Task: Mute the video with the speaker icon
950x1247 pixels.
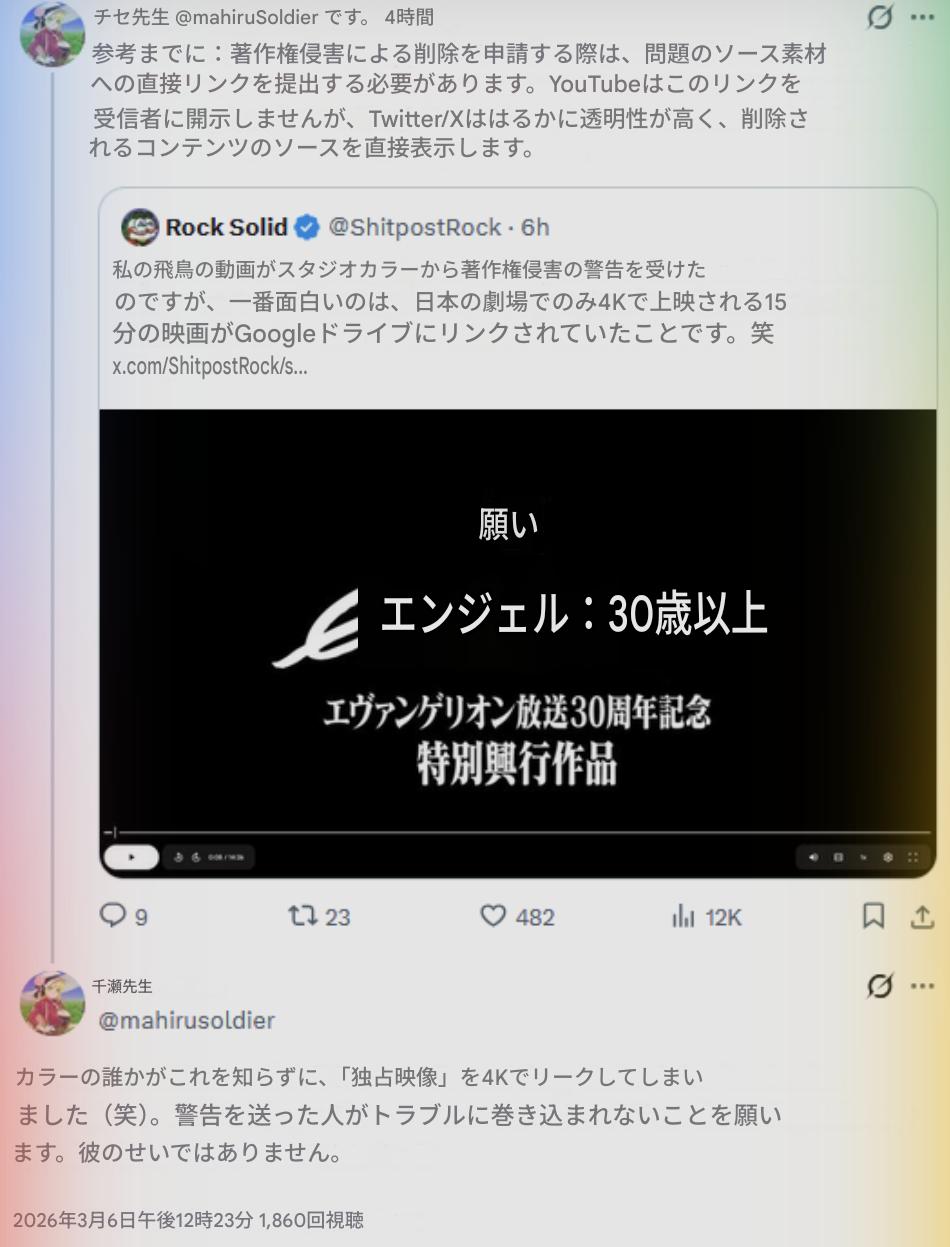Action: tap(813, 857)
